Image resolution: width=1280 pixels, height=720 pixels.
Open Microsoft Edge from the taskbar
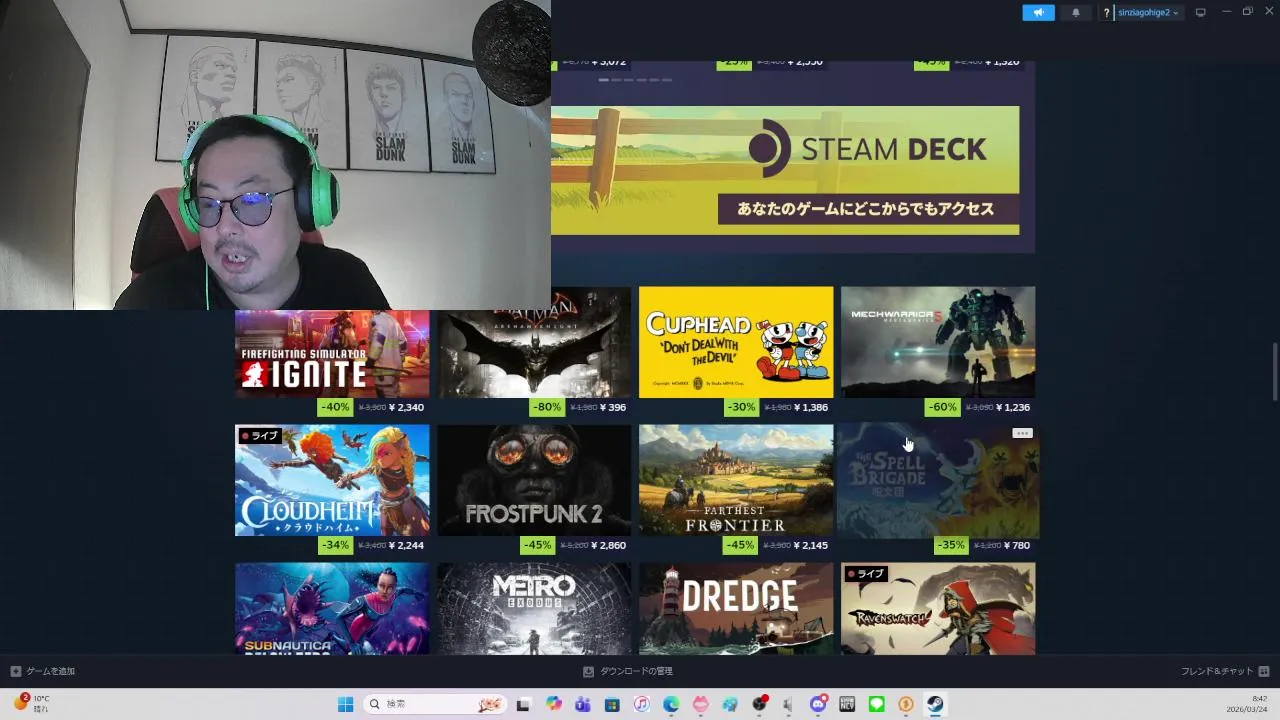click(x=671, y=704)
